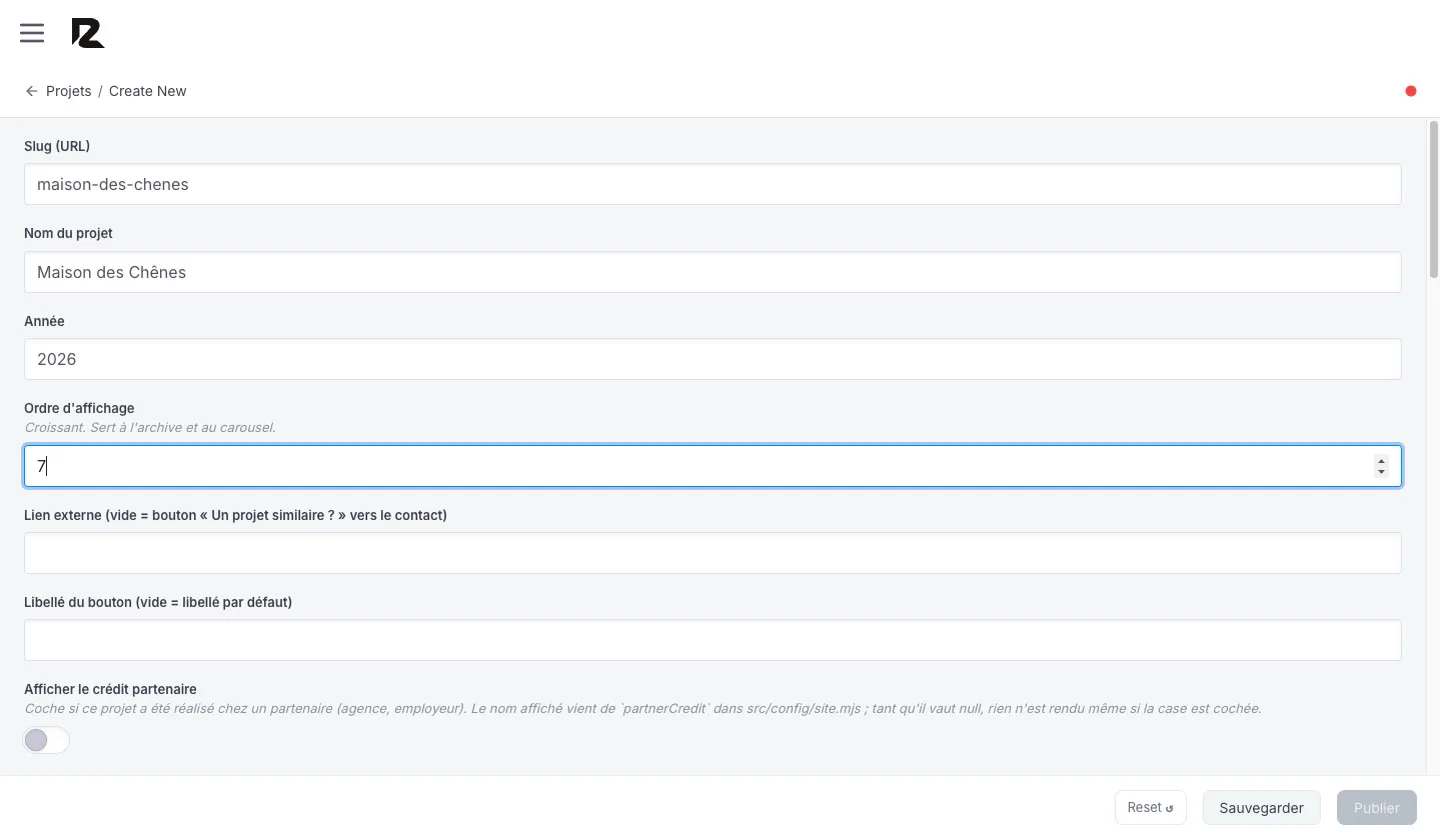Click the Ordre d'affichage number field

coord(713,466)
